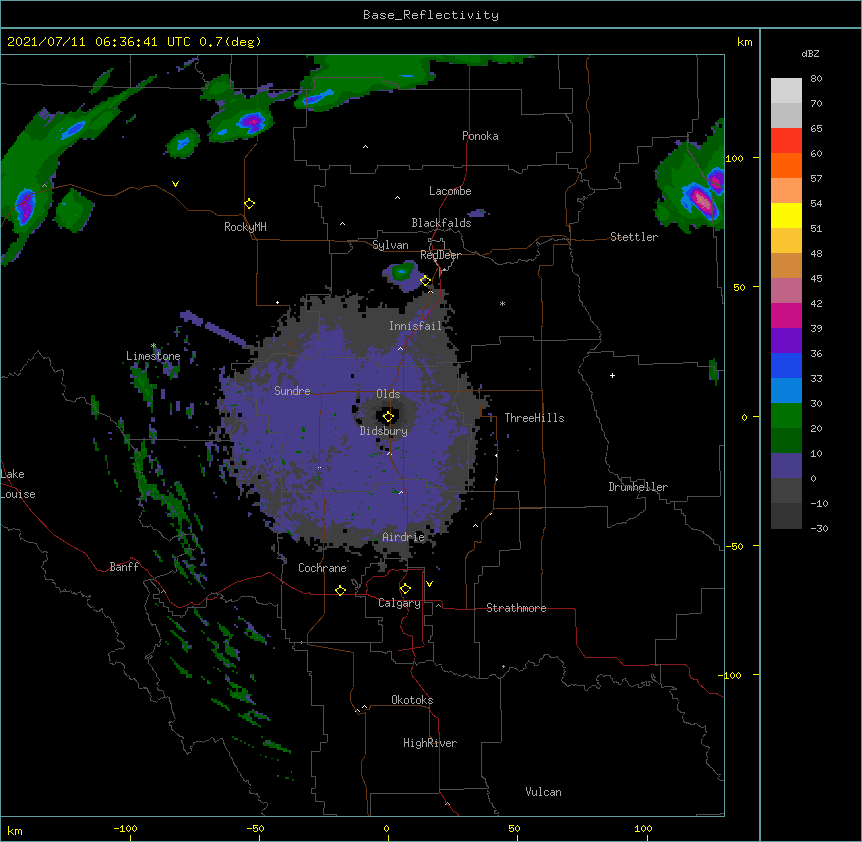Click the Ponoka city label
The image size is (862, 842).
[x=480, y=136]
